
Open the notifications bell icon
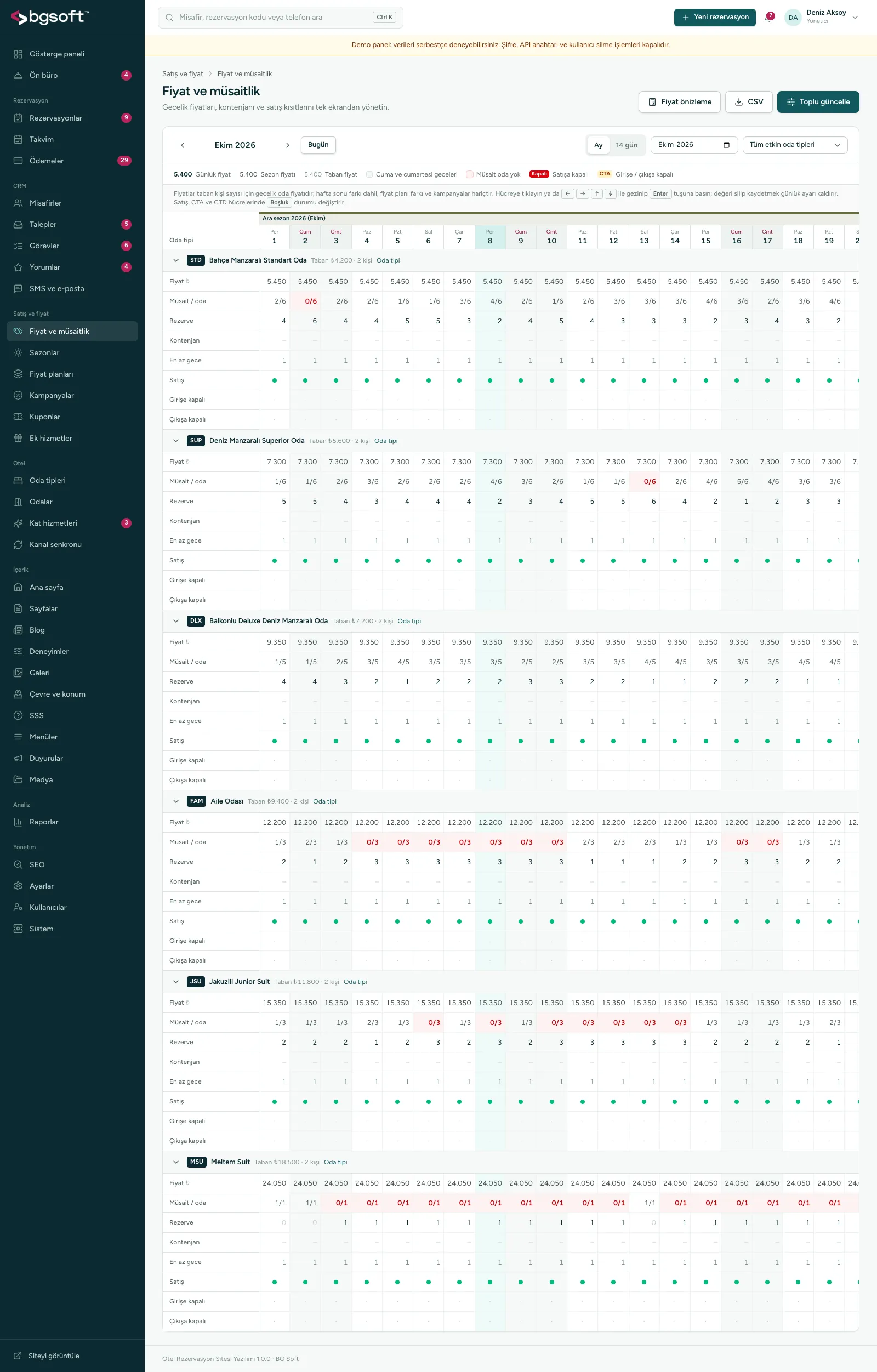[x=768, y=18]
